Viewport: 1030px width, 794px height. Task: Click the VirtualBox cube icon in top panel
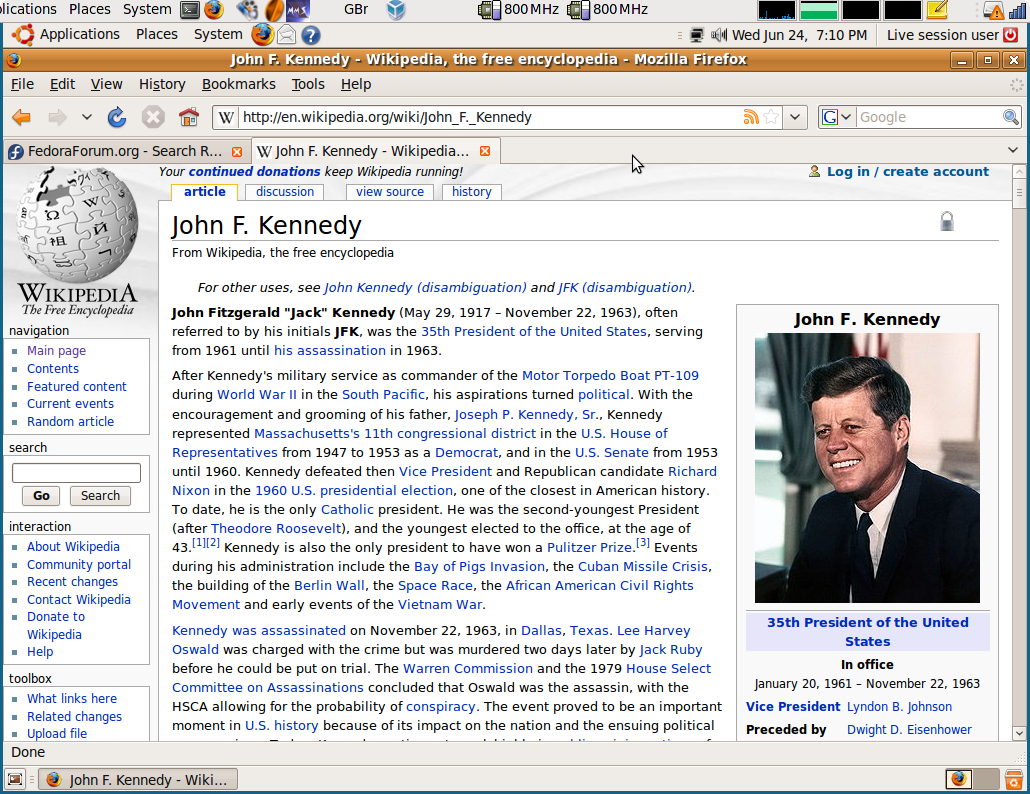coord(396,9)
